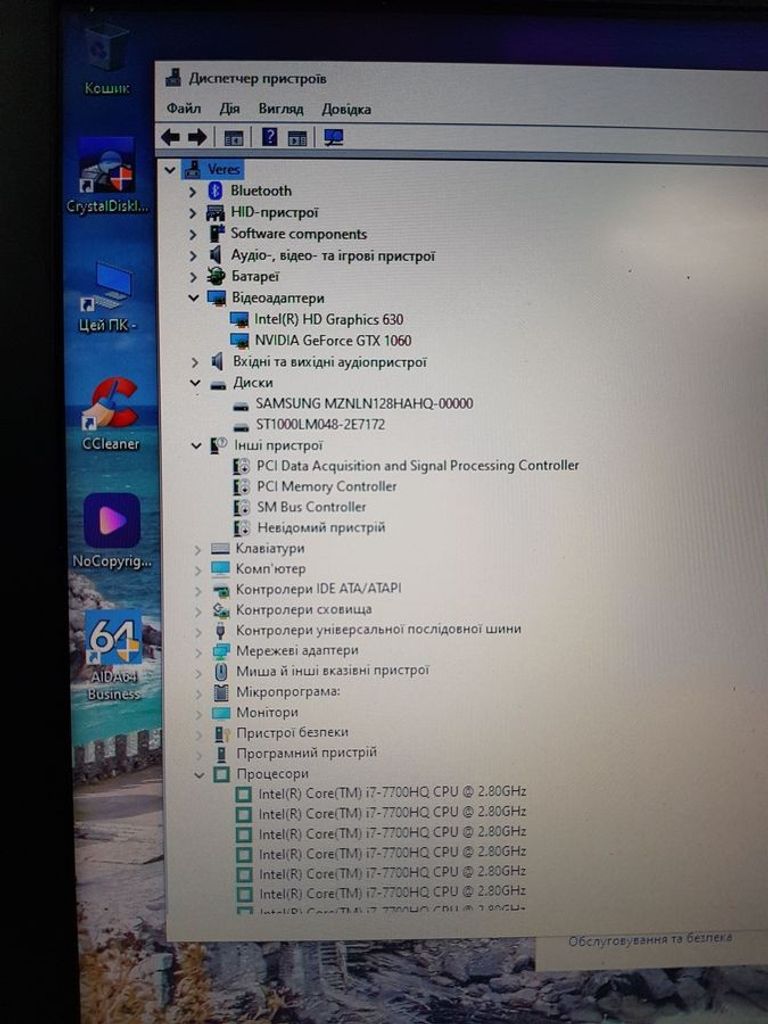Screen dimensions: 768x1024
Task: Select Контролери сховища
Action: [x=304, y=609]
